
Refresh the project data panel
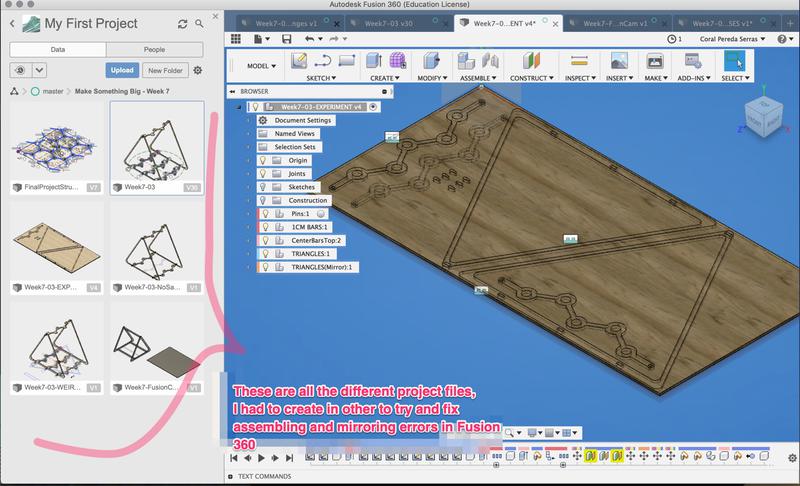click(x=182, y=24)
